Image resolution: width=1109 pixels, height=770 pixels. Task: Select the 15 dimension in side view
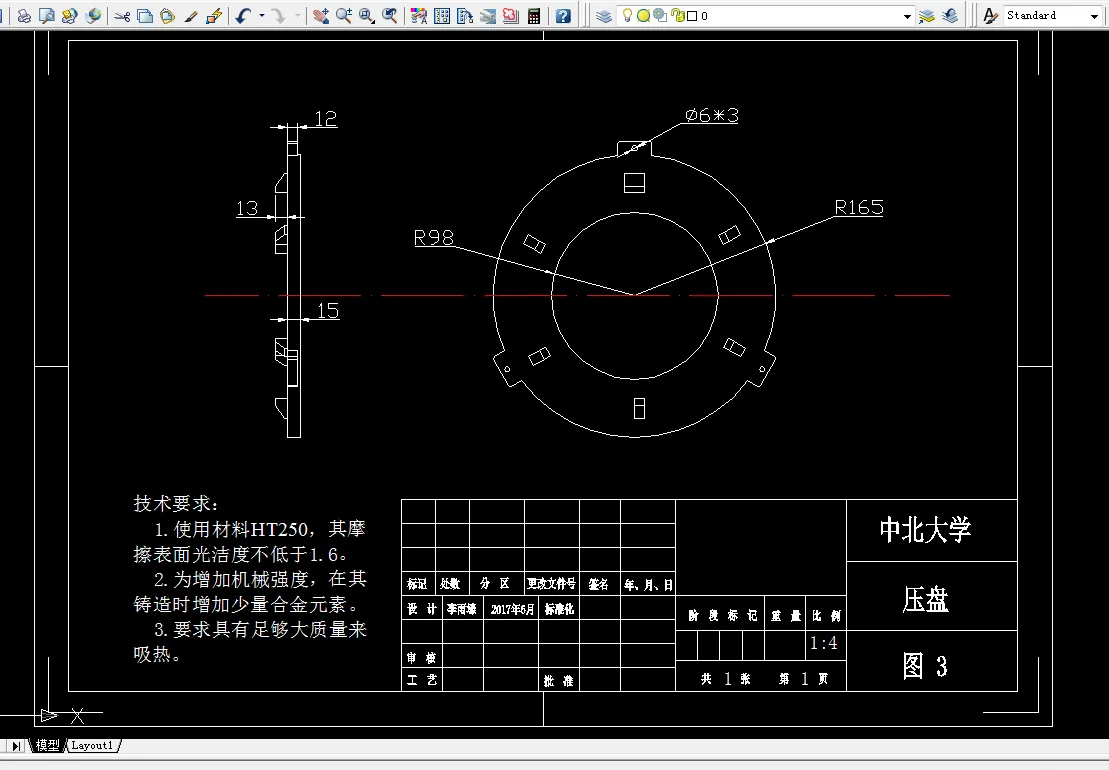(328, 311)
